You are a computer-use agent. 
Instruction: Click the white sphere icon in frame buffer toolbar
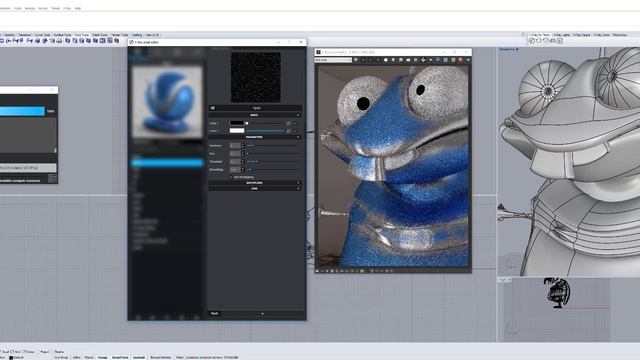point(386,60)
